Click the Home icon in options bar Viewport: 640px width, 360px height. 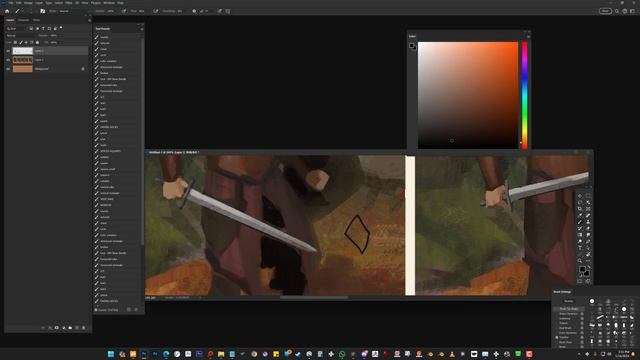[7, 11]
